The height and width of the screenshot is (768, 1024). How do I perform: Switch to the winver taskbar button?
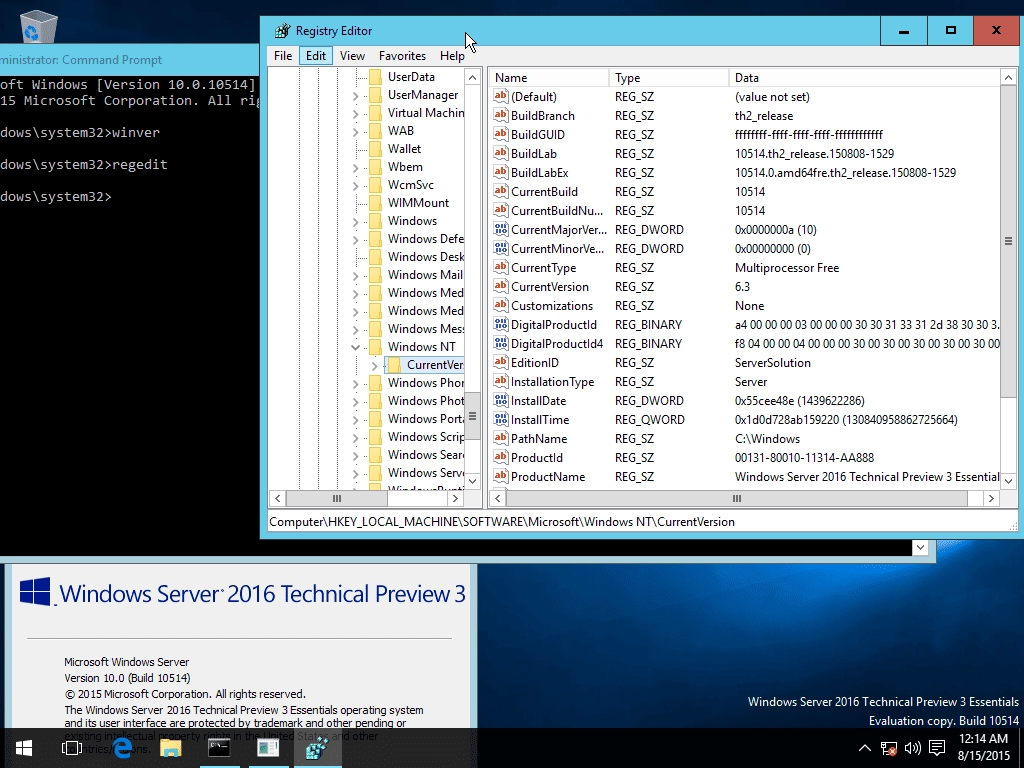(x=268, y=748)
